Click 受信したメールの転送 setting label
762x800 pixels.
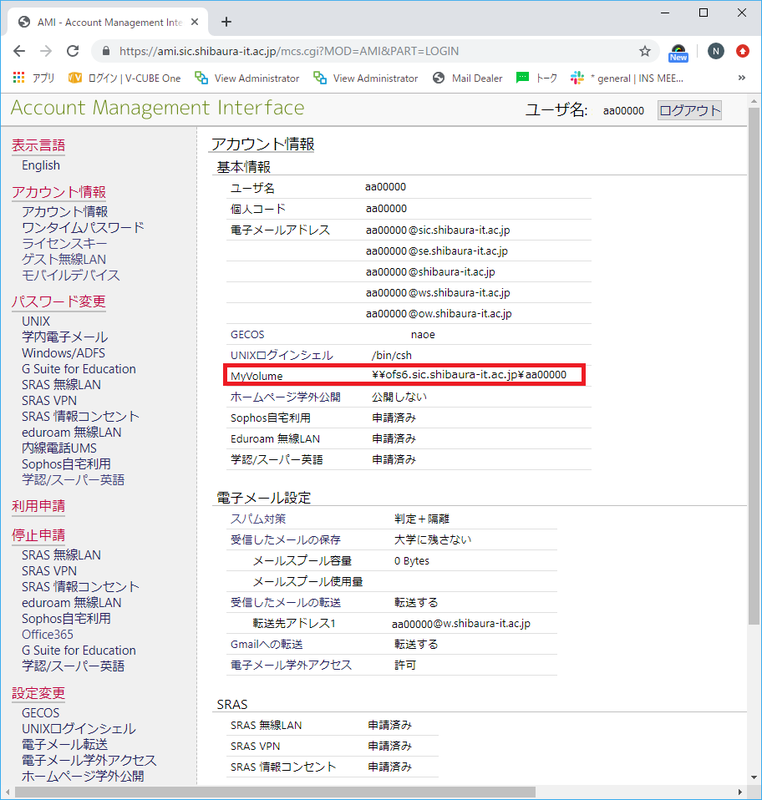[x=285, y=603]
